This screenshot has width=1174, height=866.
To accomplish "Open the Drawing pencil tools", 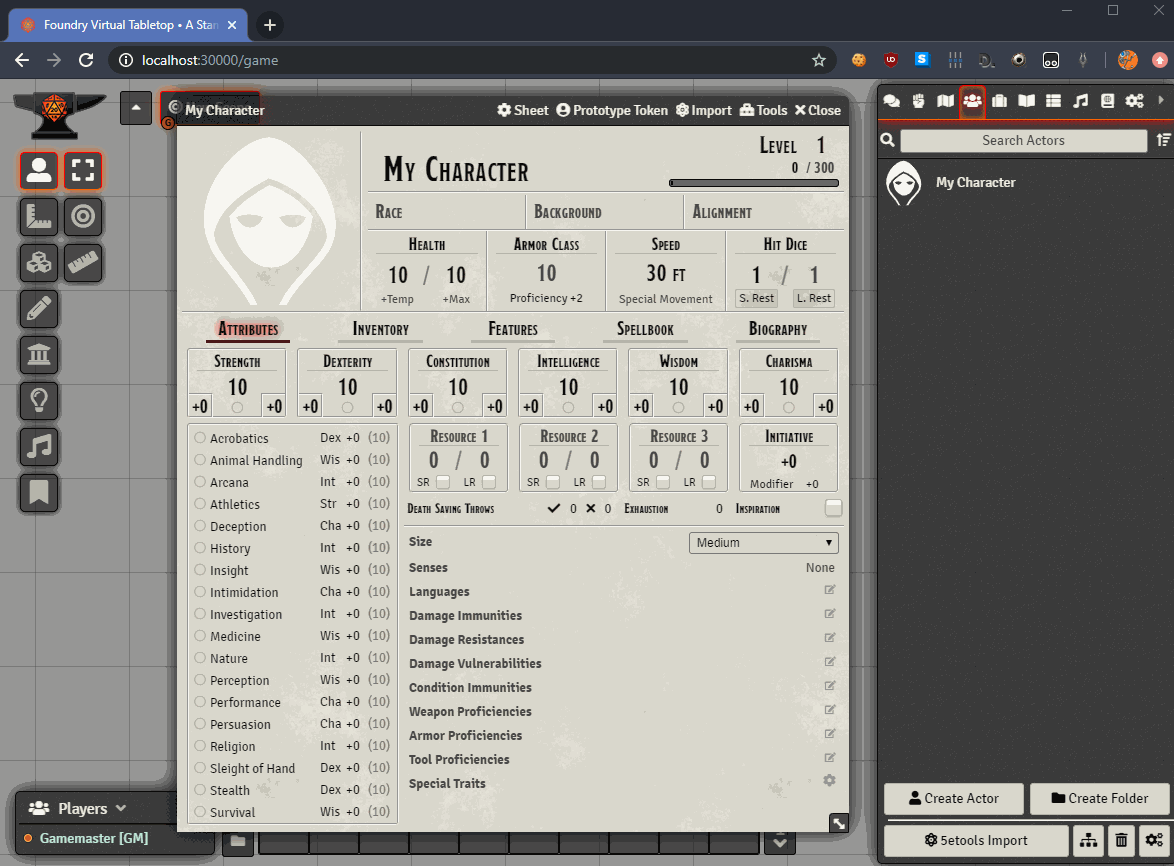I will (x=39, y=309).
